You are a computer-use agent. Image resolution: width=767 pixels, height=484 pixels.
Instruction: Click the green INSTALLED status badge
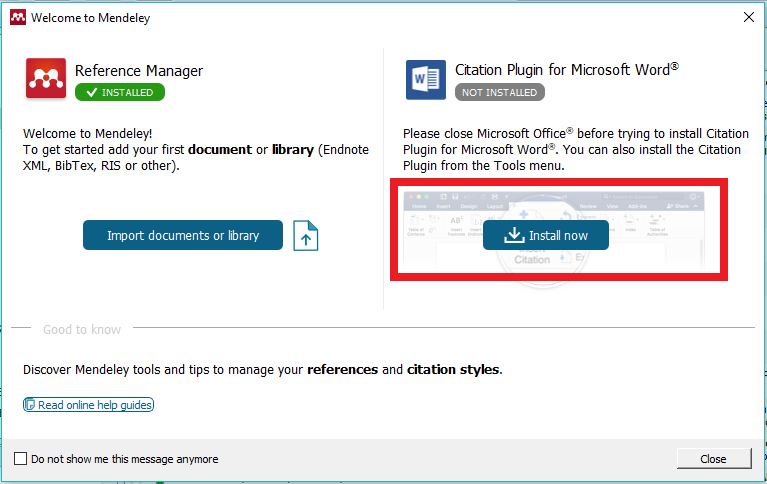tap(120, 92)
